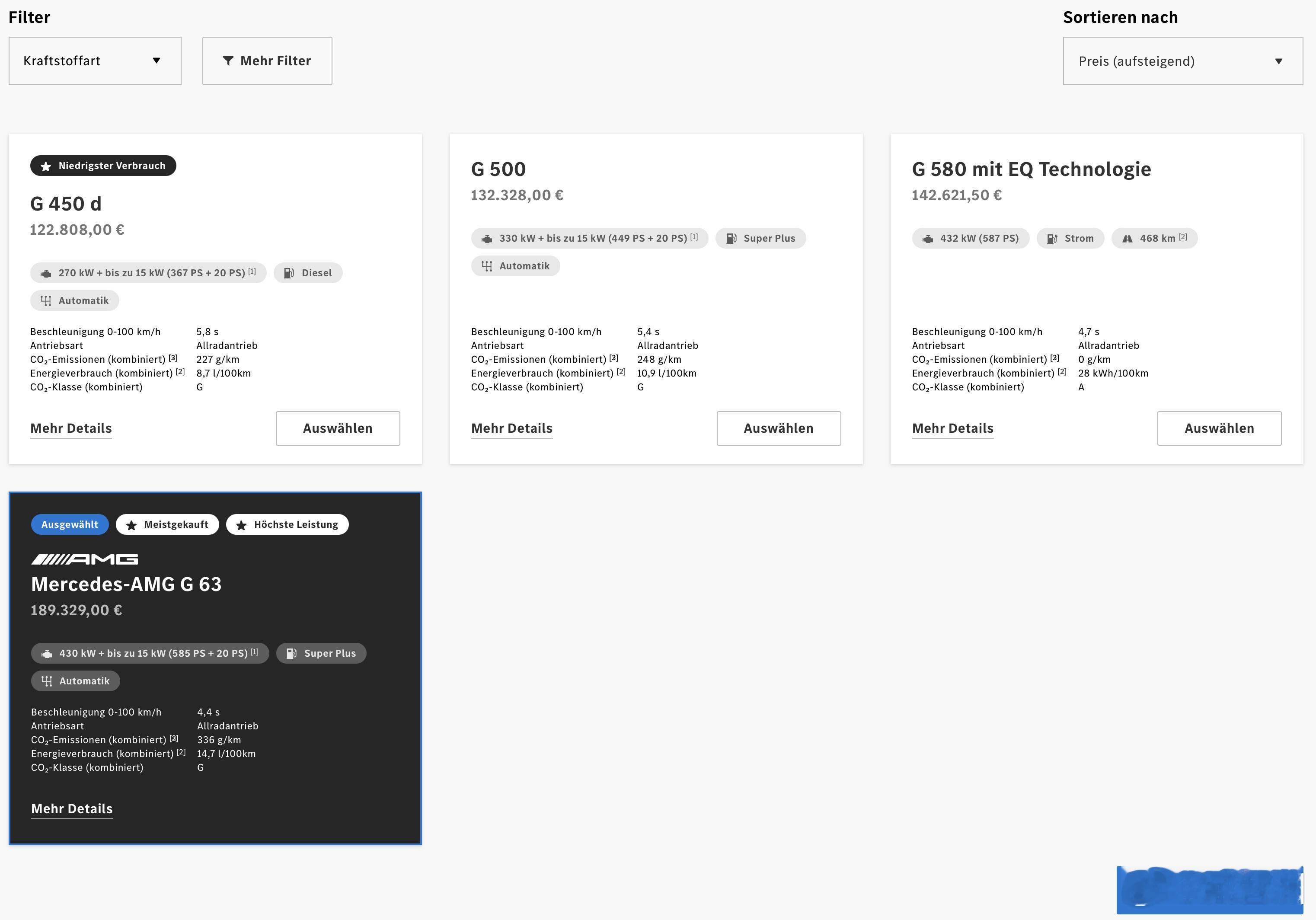Select the G 450 d with Auswählen
Image resolution: width=1316 pixels, height=920 pixels.
point(338,428)
